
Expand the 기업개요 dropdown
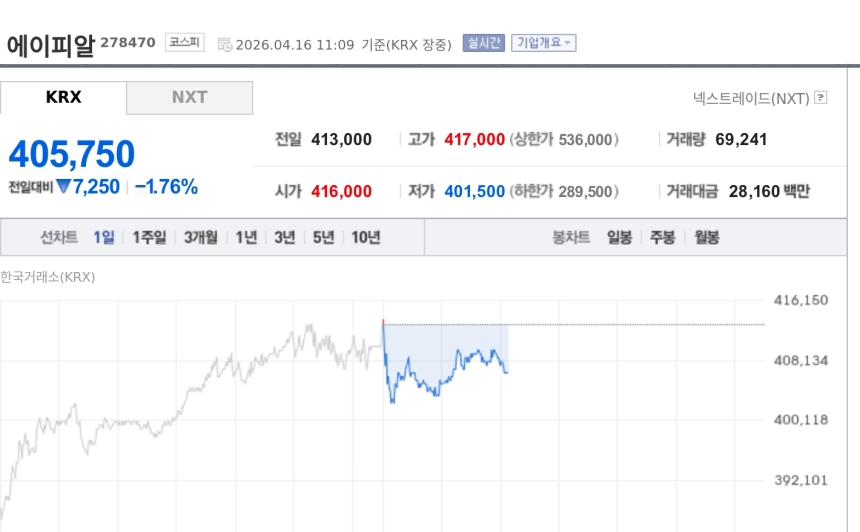543,43
